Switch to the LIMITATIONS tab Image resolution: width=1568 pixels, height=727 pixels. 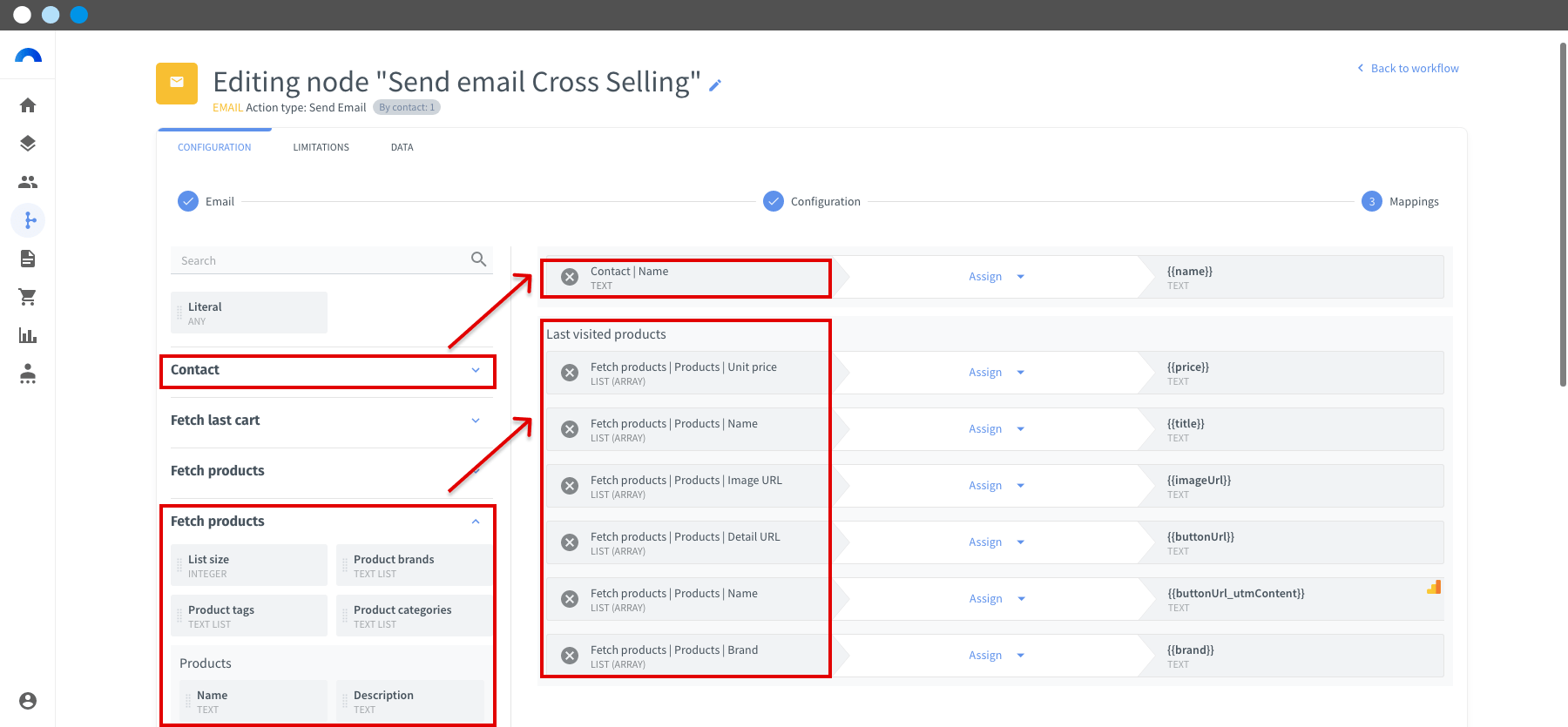[x=321, y=147]
